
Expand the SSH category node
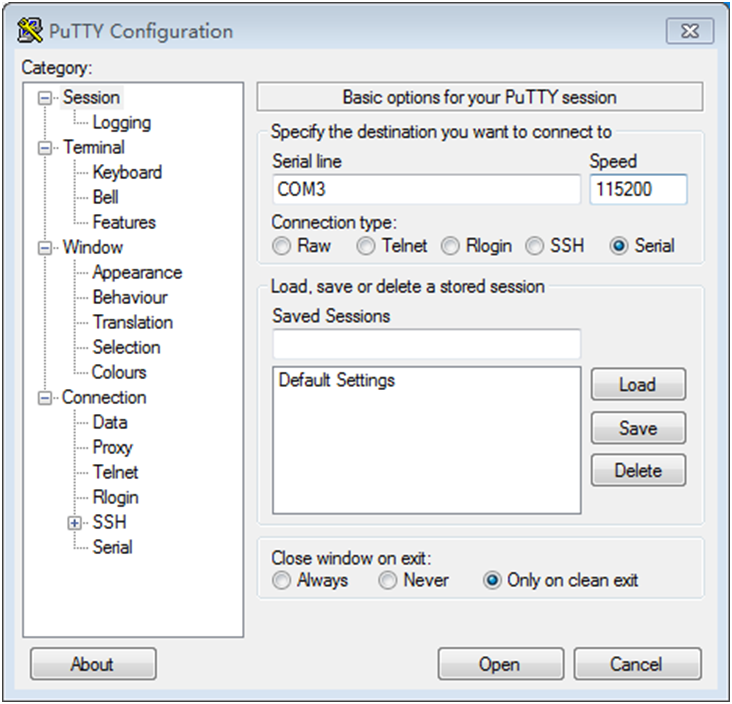point(75,523)
